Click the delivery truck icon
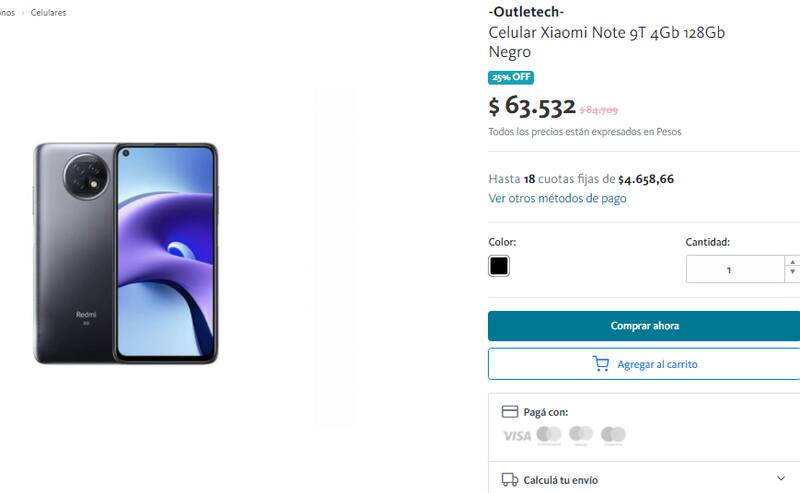The height and width of the screenshot is (493, 800). pos(510,480)
